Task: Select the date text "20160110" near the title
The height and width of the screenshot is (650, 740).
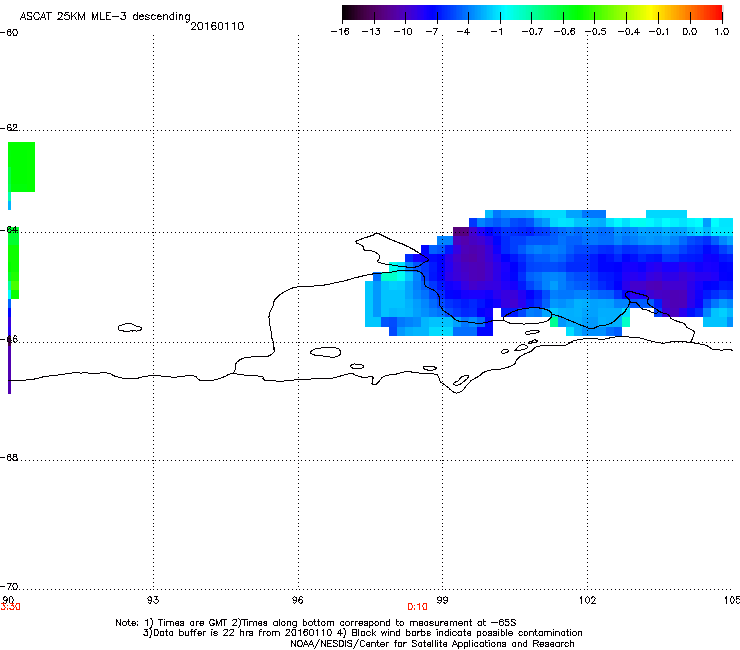Action: 217,26
